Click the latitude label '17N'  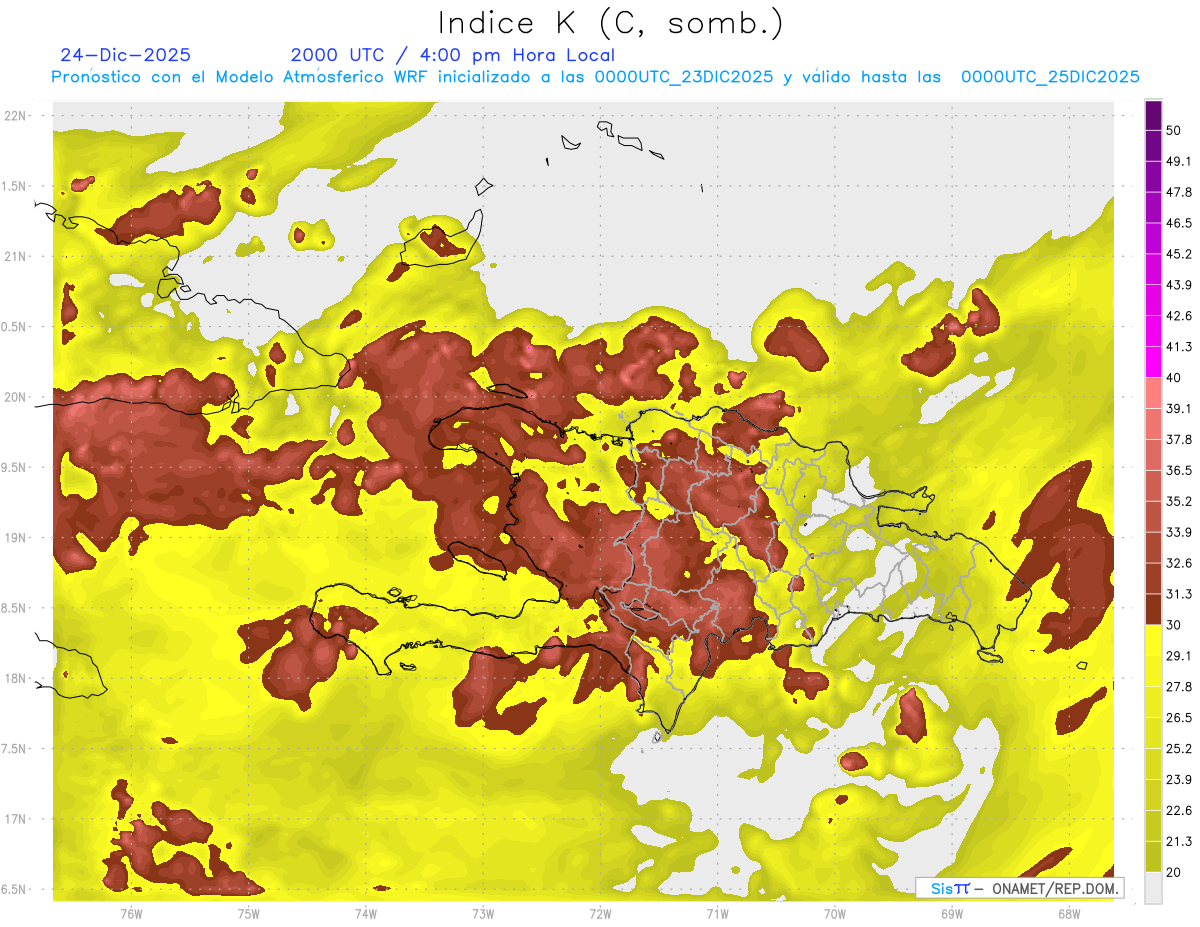tap(16, 820)
